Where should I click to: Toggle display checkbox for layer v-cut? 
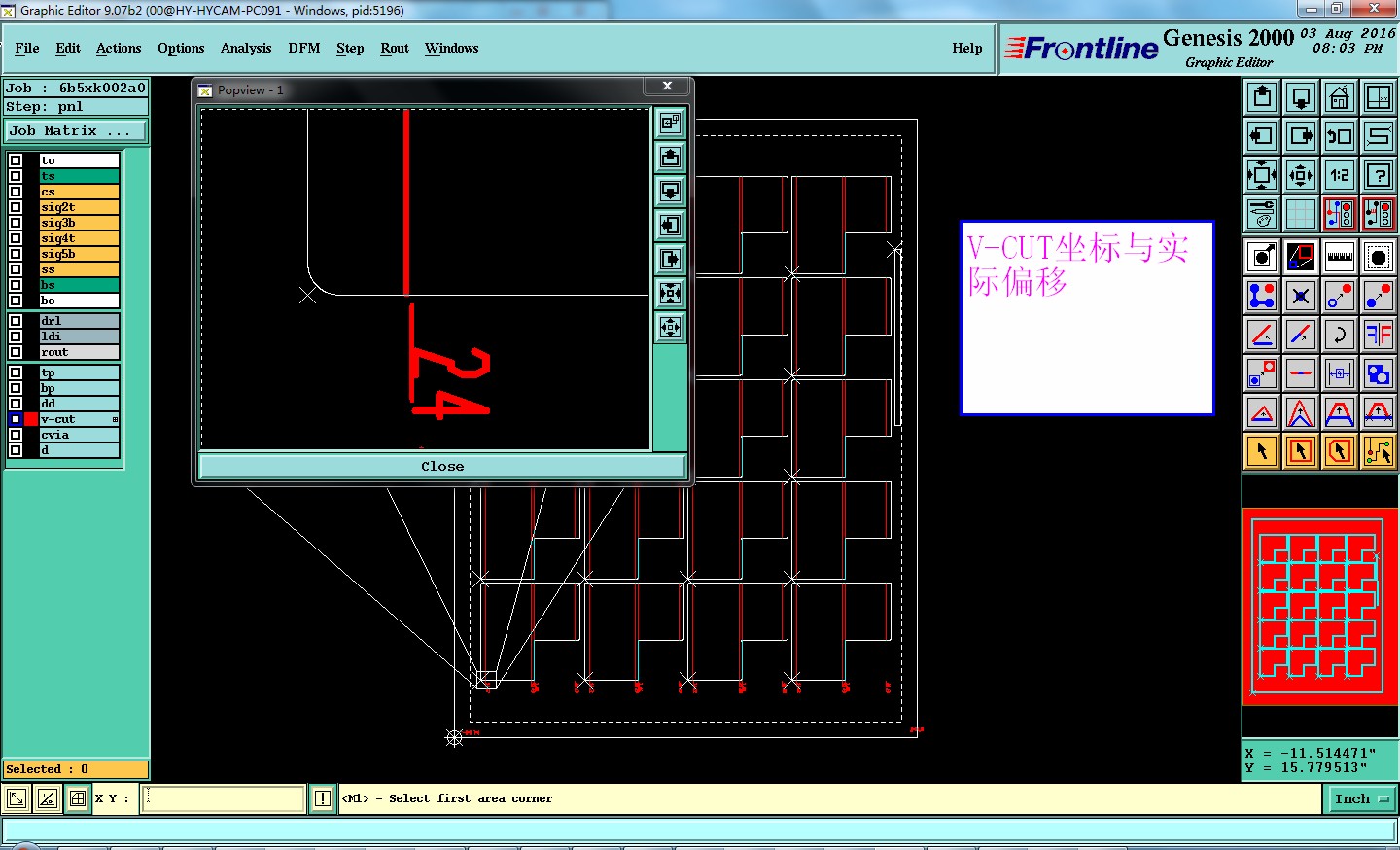click(x=16, y=419)
